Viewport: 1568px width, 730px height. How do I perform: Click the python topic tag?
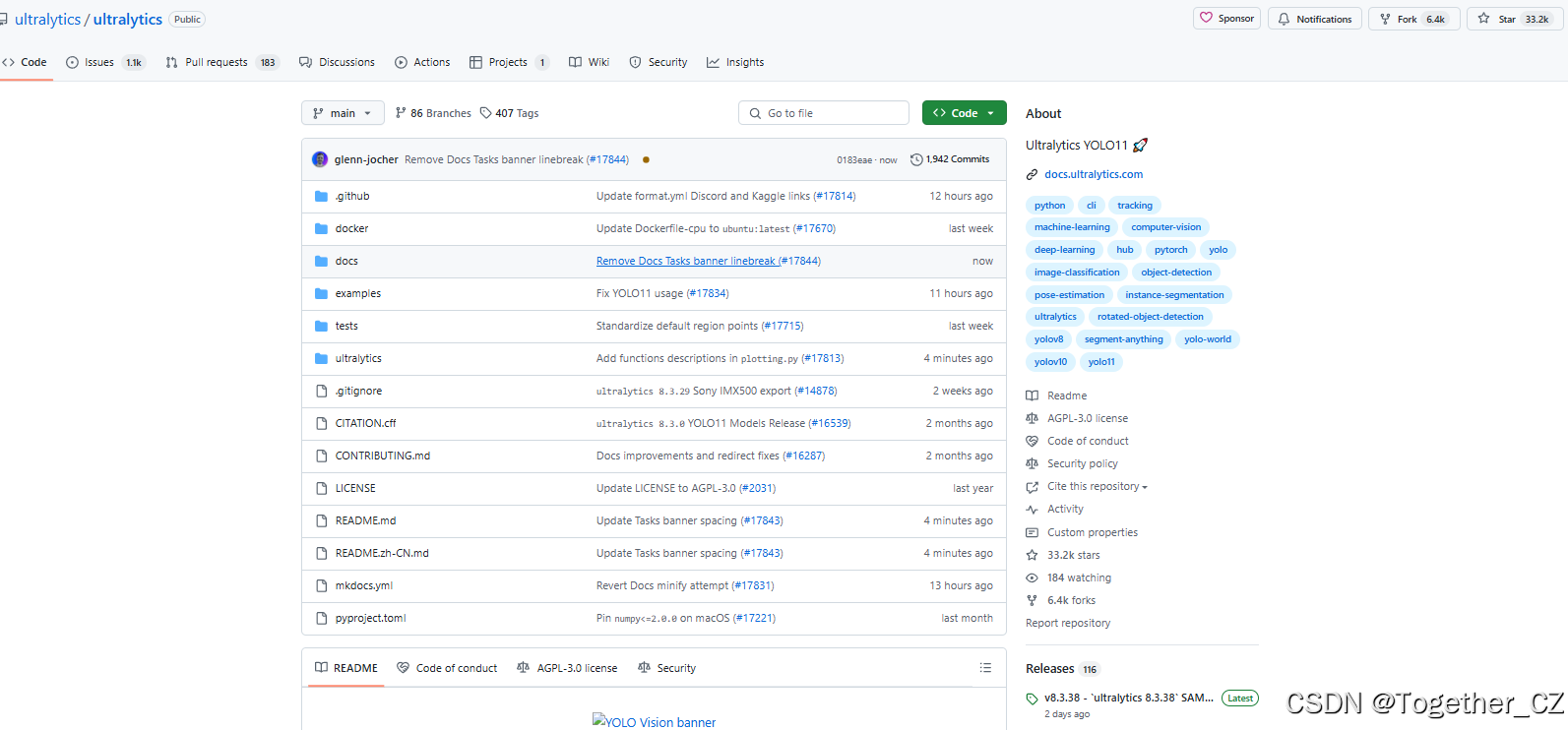1049,206
